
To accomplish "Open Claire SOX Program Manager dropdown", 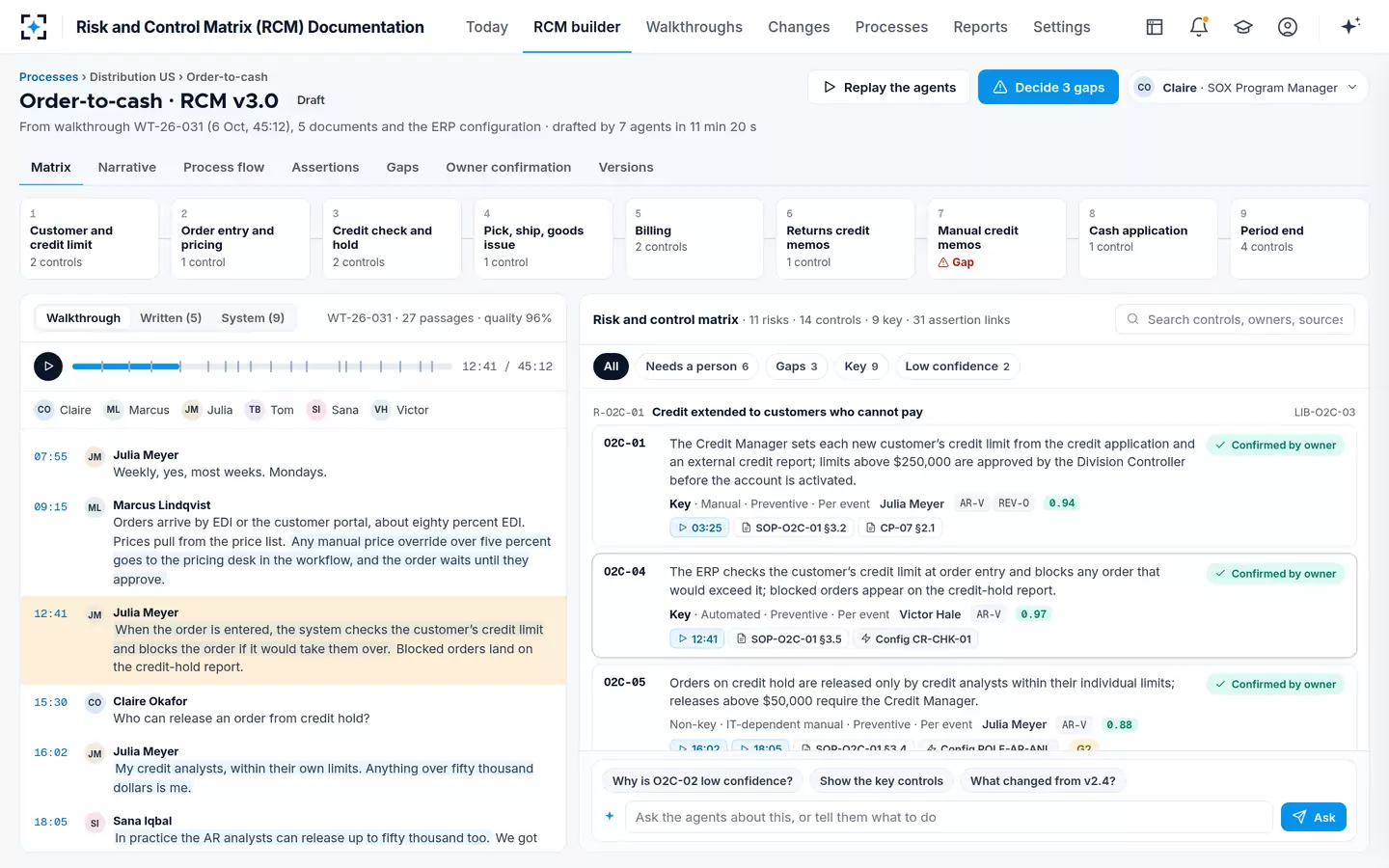I will coord(1248,87).
